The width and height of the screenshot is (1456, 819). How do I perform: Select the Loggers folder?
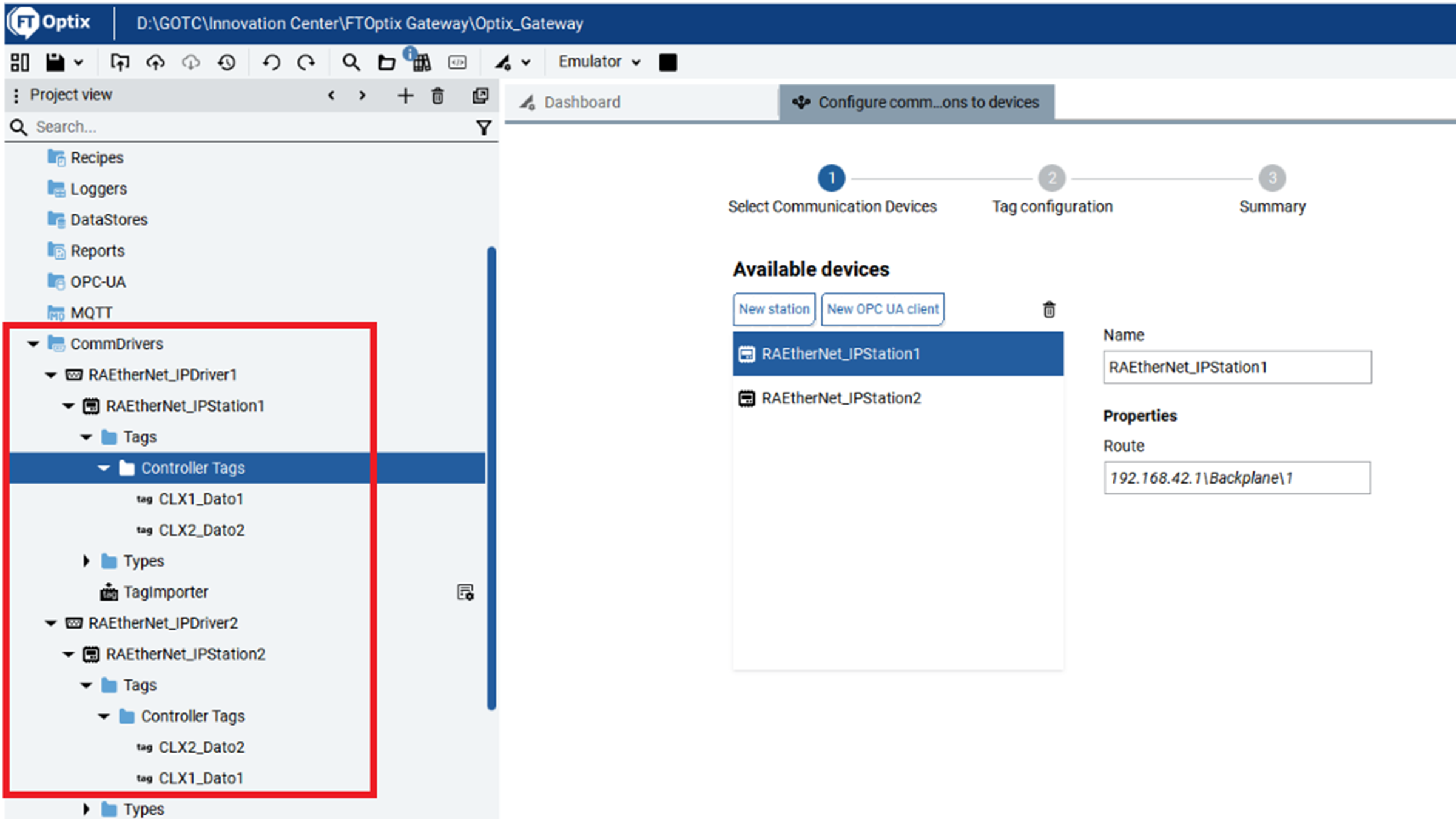[98, 189]
